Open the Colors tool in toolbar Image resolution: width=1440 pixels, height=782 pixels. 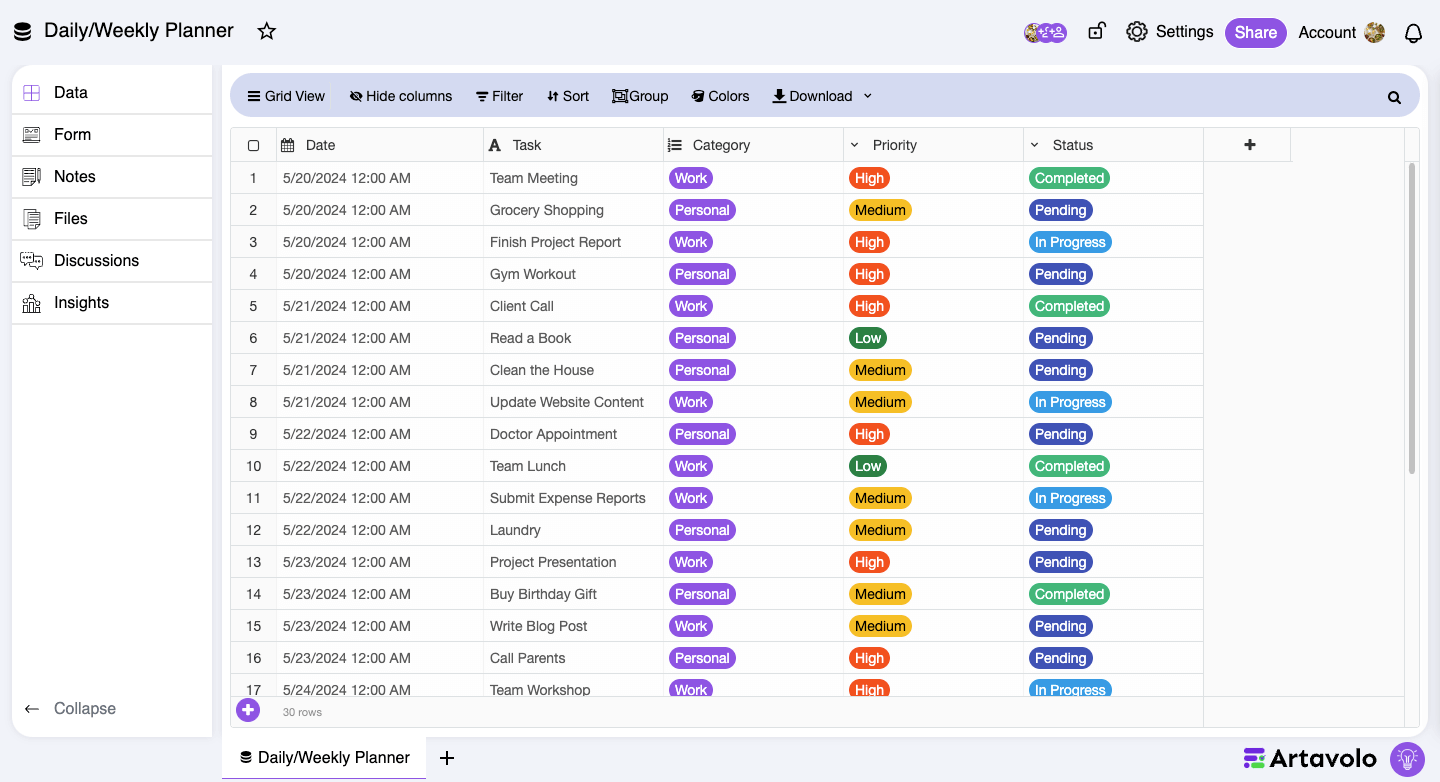(x=720, y=96)
